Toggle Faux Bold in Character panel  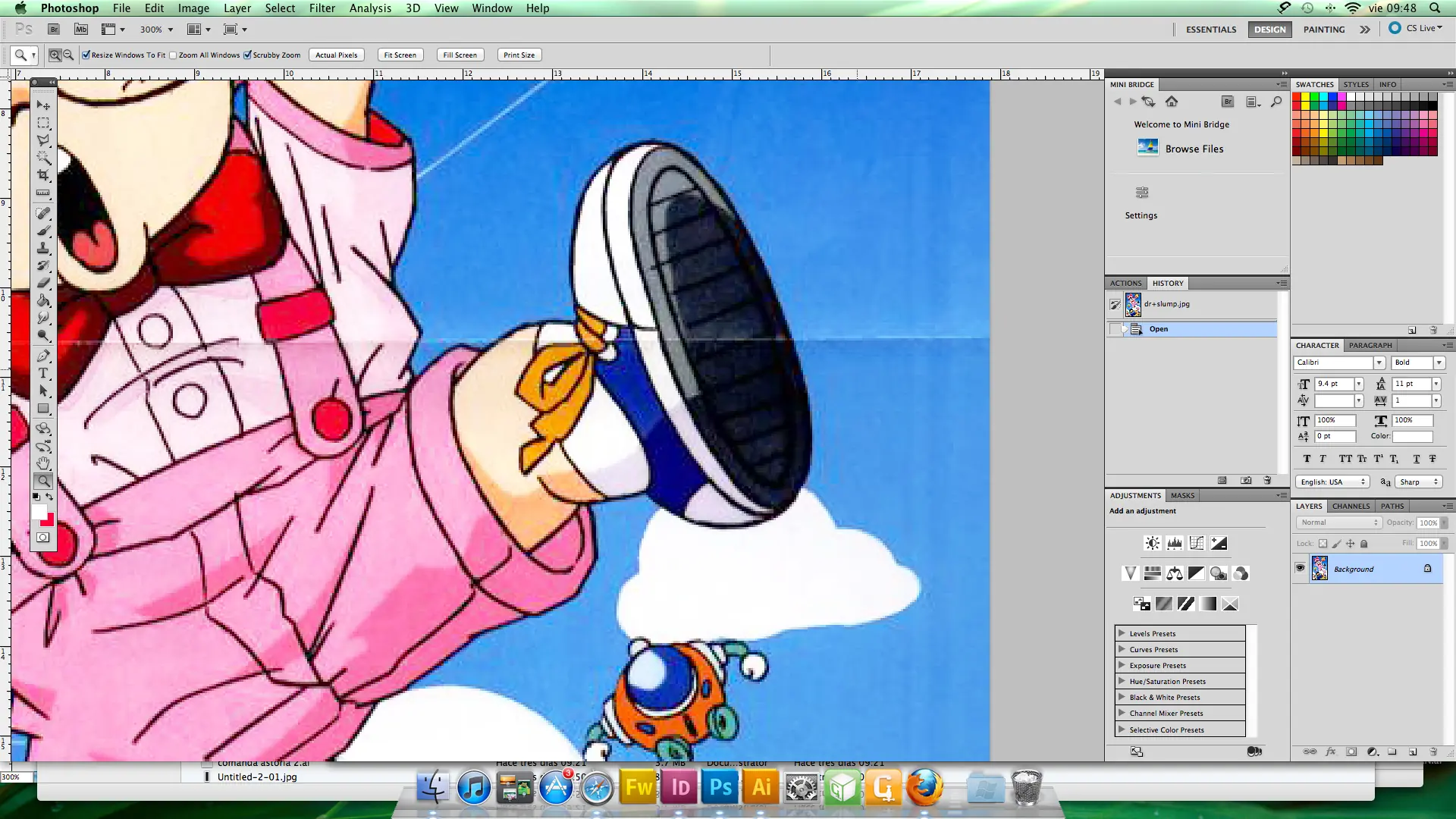point(1307,459)
